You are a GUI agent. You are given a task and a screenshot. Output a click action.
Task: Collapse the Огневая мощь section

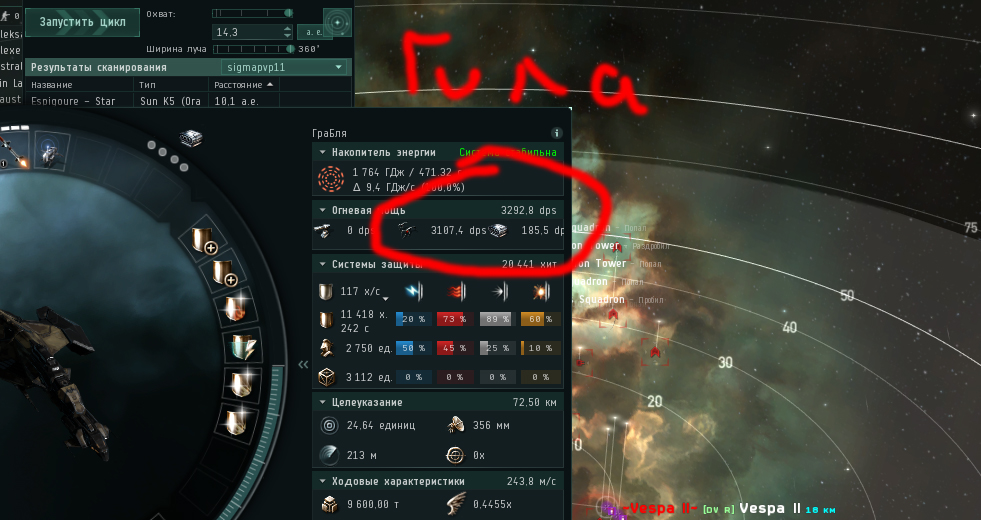322,210
